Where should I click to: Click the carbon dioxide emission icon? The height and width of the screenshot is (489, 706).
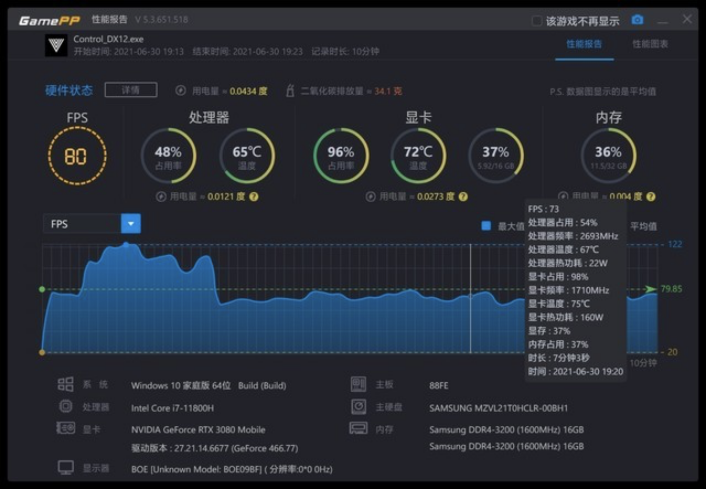(x=290, y=90)
